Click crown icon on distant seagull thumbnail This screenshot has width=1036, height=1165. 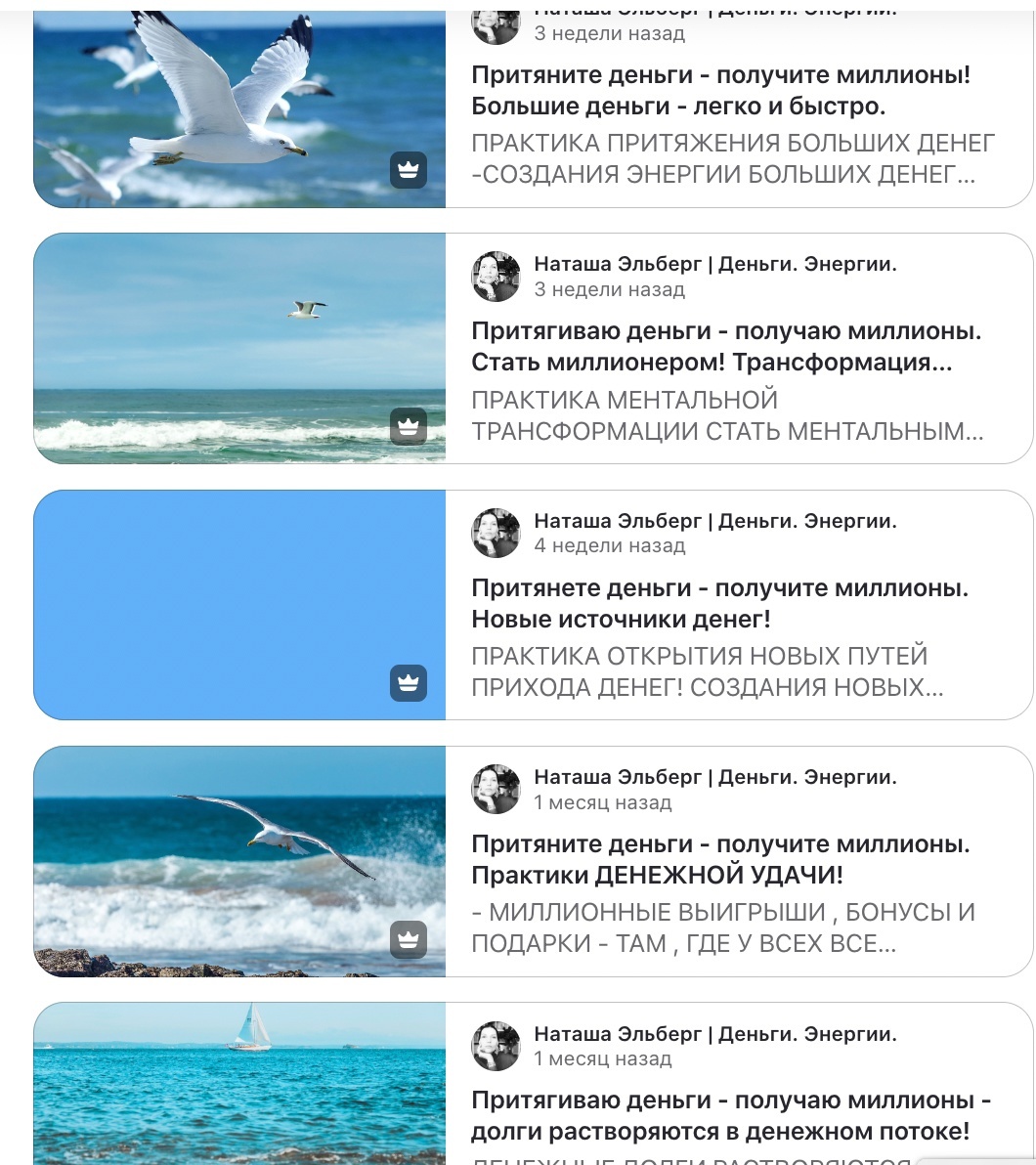(409, 426)
